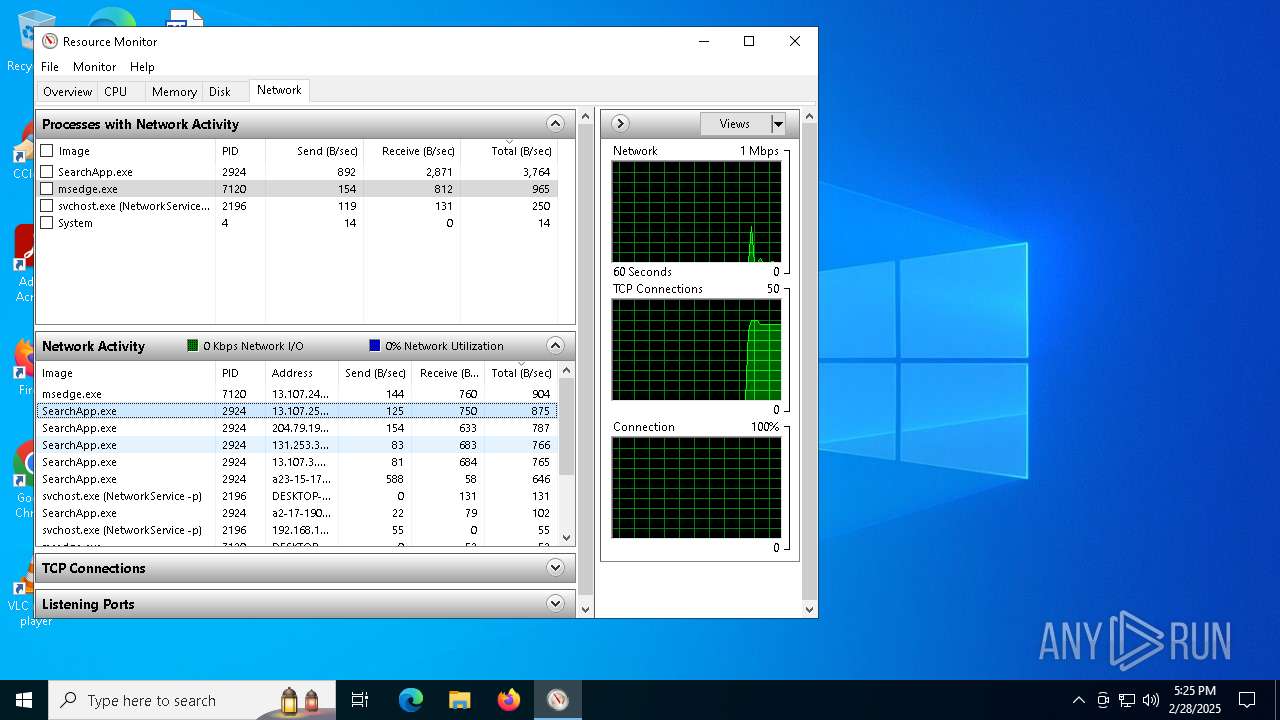Open the Start menu
The width and height of the screenshot is (1280, 720).
(24, 700)
